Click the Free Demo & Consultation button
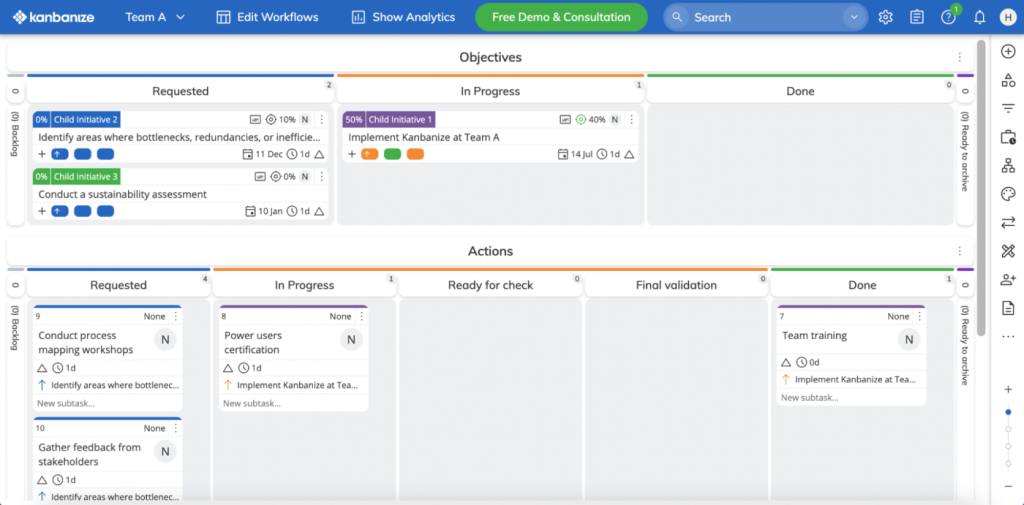This screenshot has height=505, width=1024. pos(562,18)
